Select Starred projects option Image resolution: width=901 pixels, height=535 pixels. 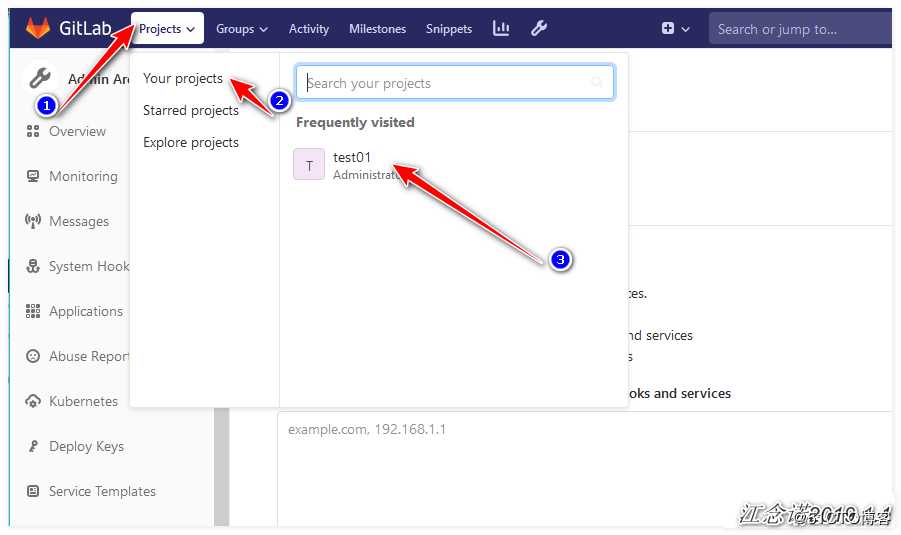pos(191,110)
